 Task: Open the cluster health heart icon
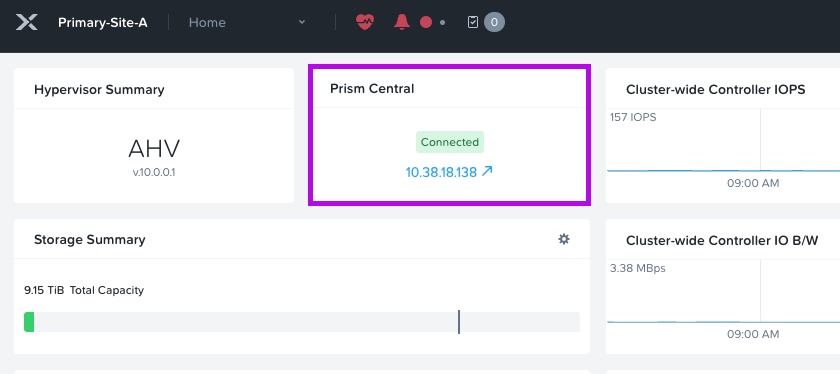(365, 22)
